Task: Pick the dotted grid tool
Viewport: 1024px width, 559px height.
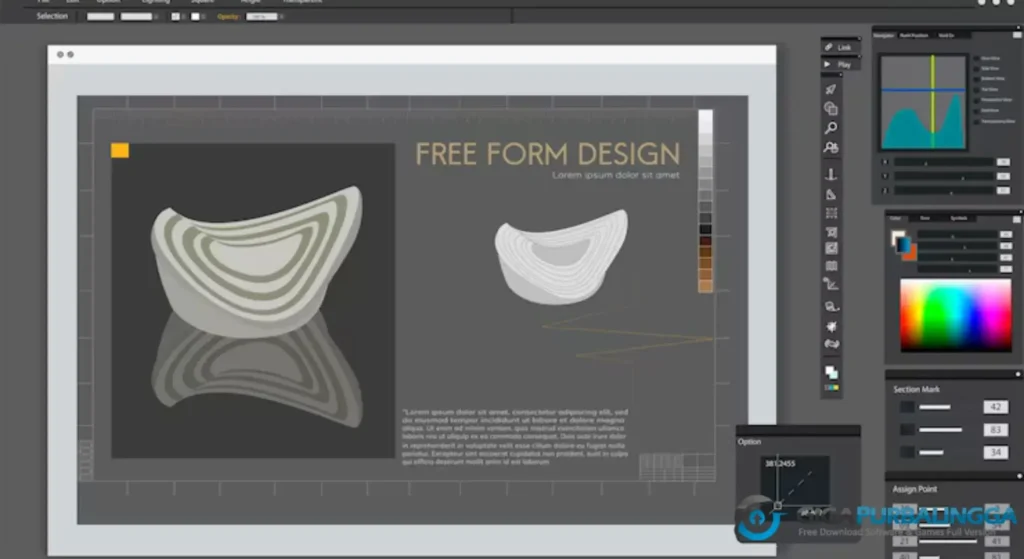Action: point(831,213)
